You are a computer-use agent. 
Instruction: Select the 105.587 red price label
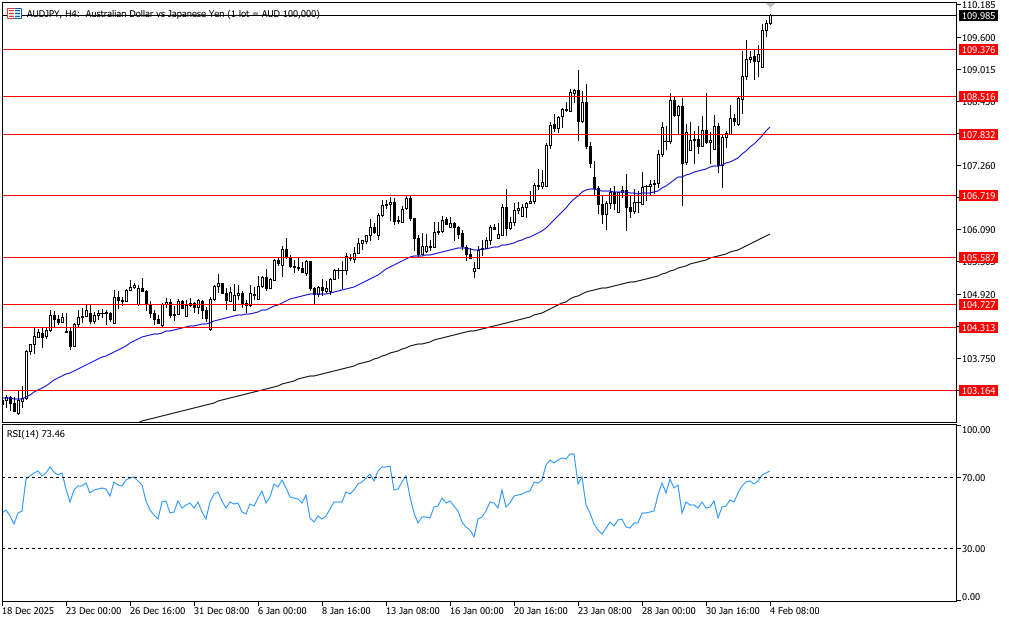pyautogui.click(x=976, y=258)
